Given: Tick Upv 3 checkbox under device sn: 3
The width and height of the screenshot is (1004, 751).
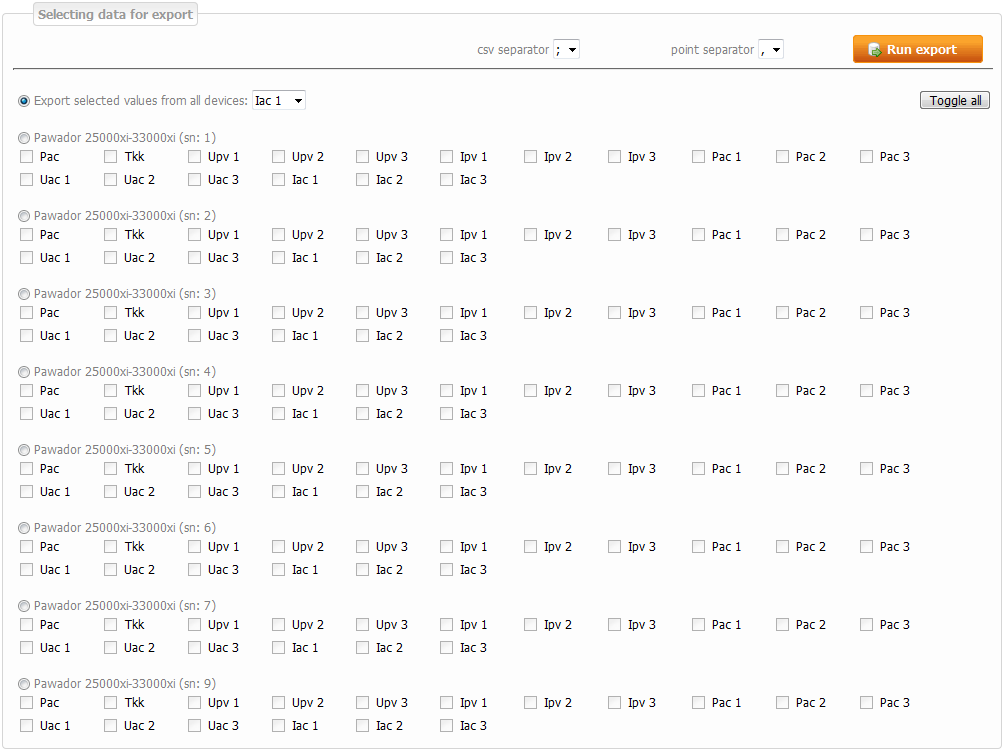Looking at the screenshot, I should 363,313.
